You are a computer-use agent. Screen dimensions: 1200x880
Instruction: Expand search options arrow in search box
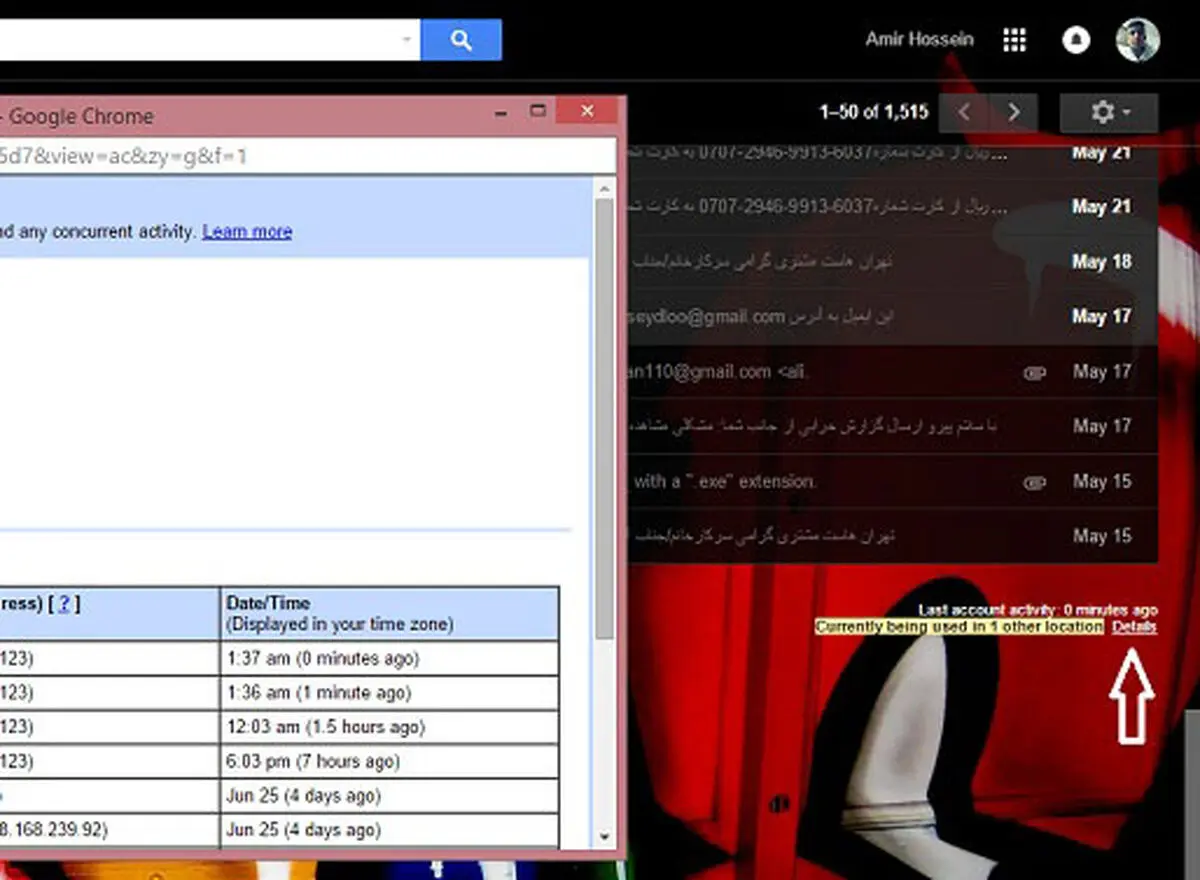pyautogui.click(x=406, y=40)
